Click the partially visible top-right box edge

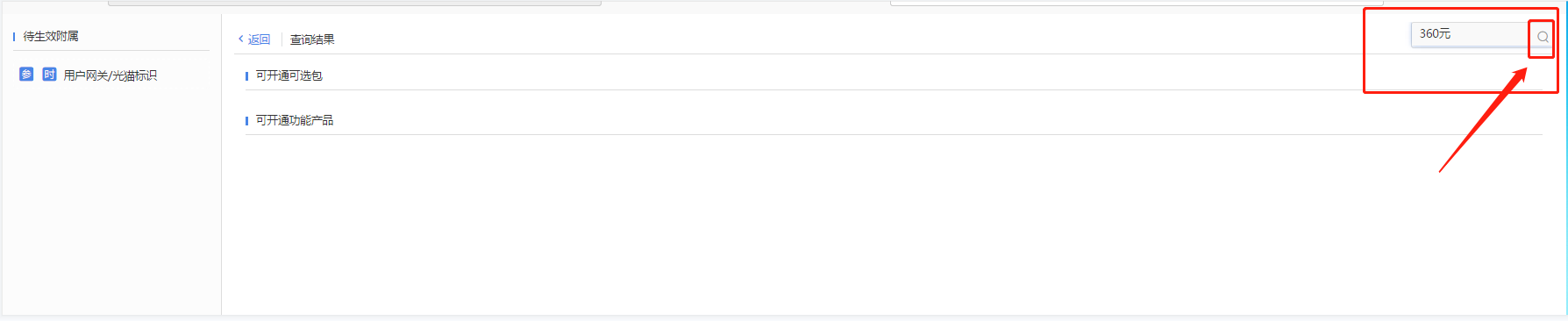[1137, 3]
